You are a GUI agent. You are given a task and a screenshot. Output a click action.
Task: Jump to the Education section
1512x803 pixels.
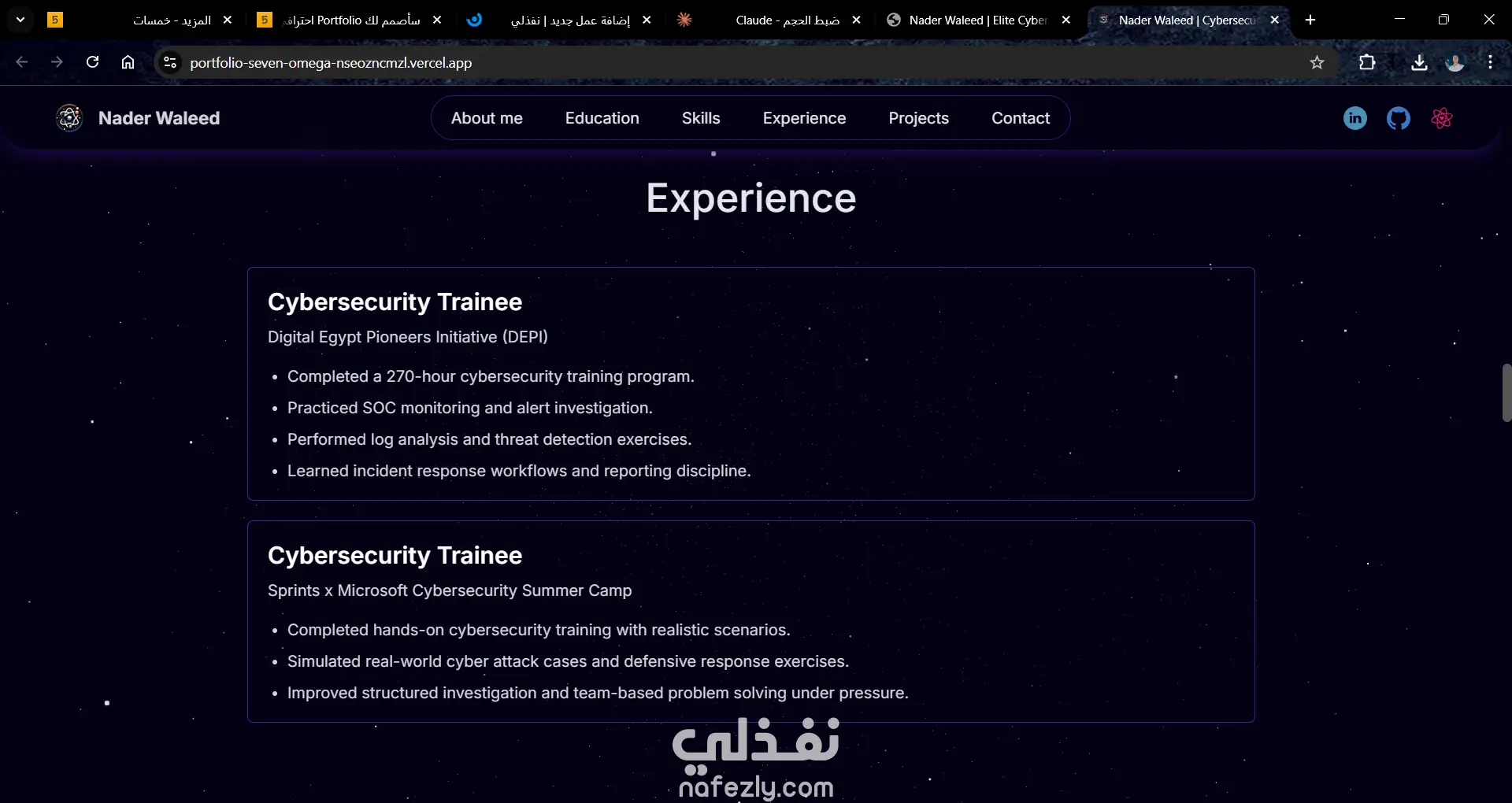[602, 118]
